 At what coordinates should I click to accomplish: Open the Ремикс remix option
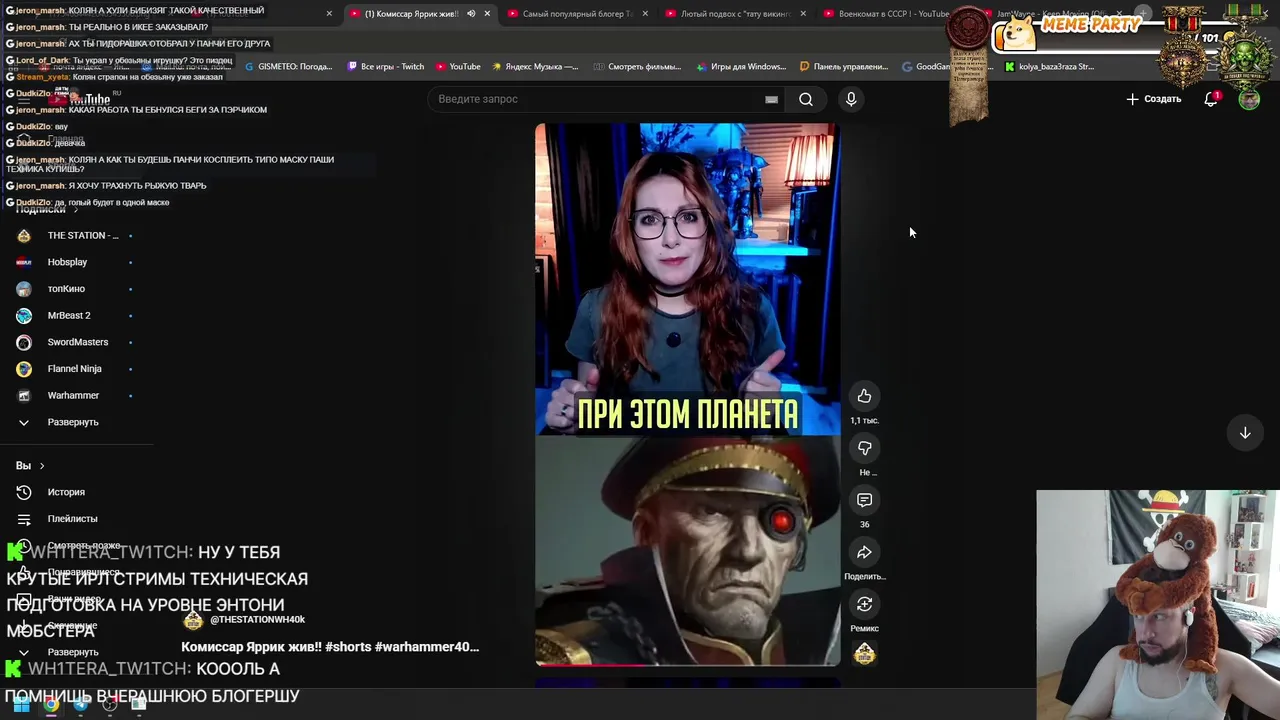[864, 604]
